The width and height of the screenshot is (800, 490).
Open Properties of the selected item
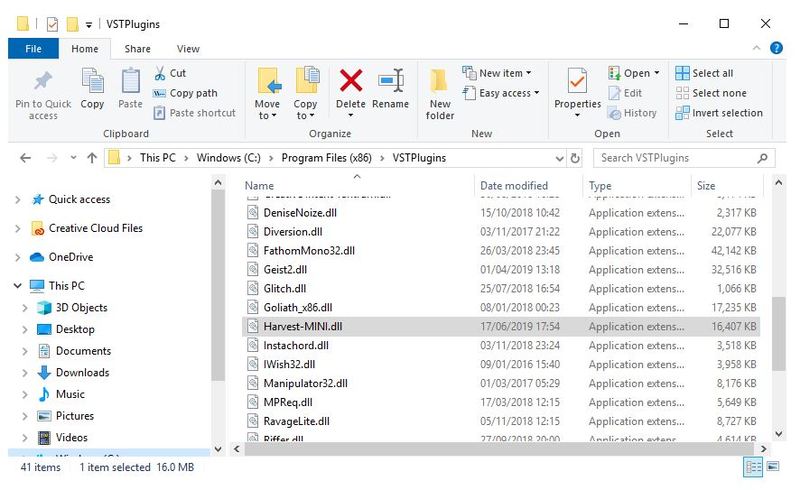[x=577, y=81]
